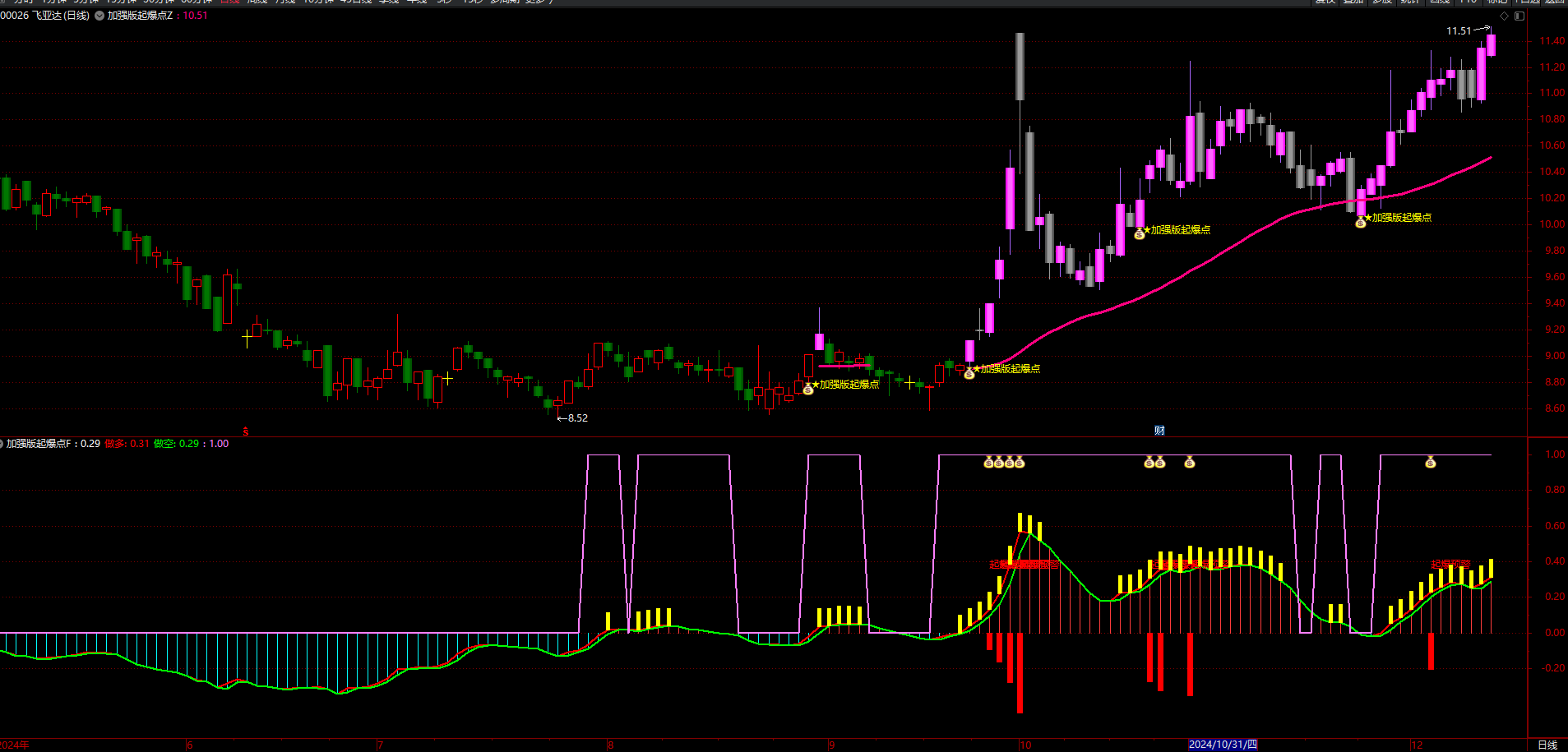Click the first of the paired money bags in late October

[1149, 463]
